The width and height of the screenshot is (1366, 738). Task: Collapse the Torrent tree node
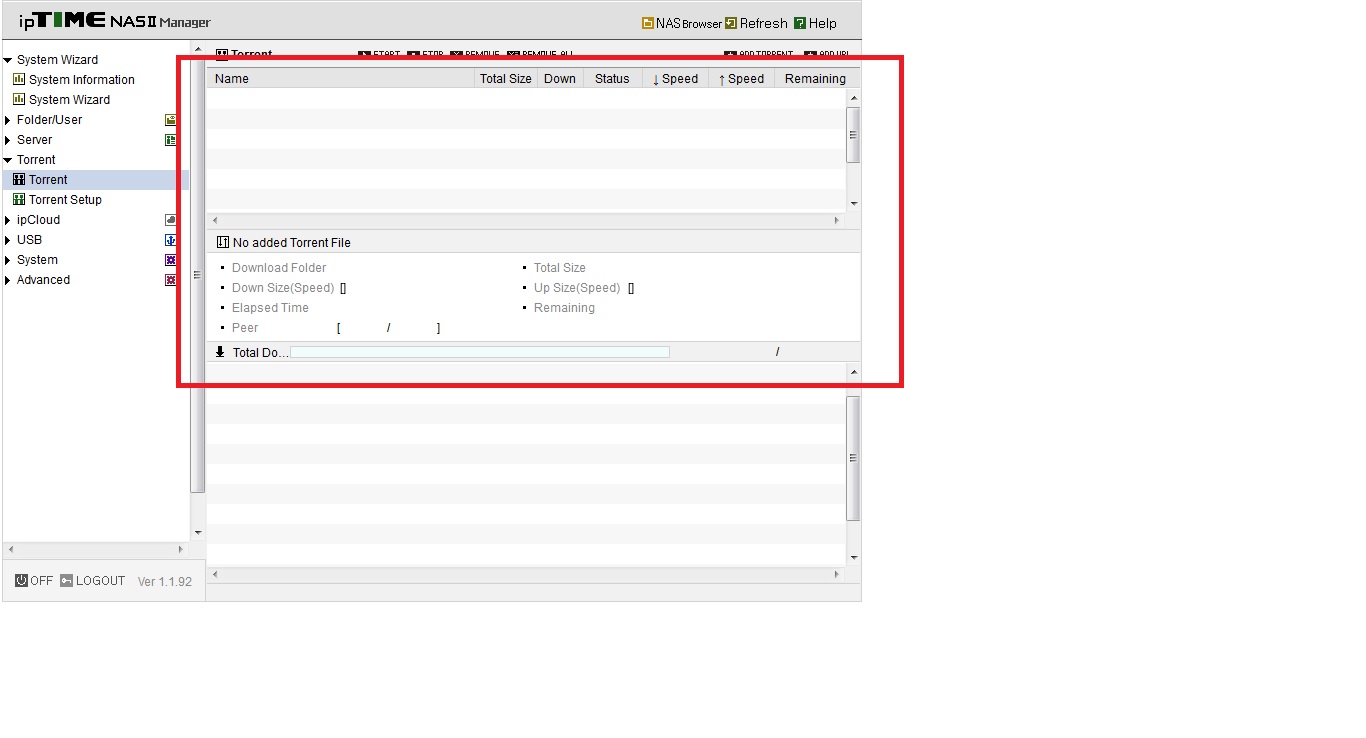tap(8, 160)
